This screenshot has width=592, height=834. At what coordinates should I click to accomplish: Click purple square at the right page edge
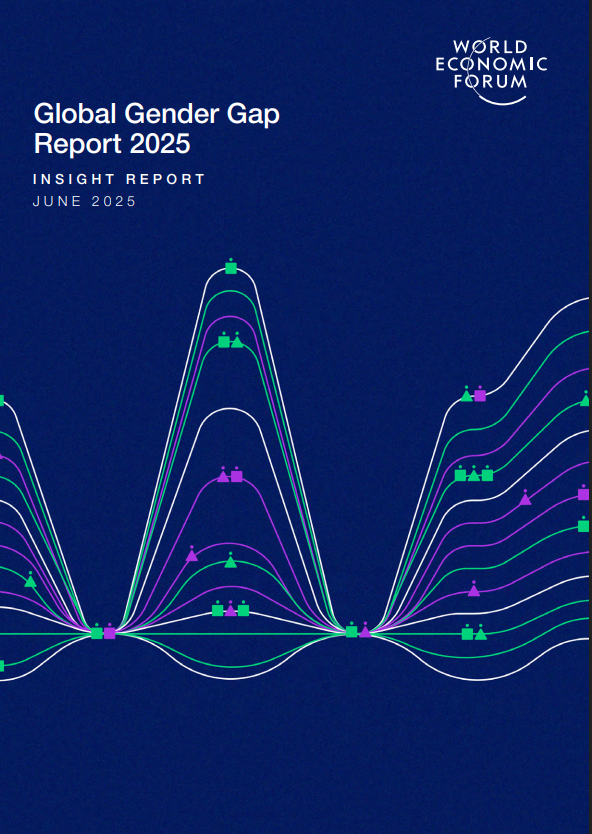[x=583, y=494]
